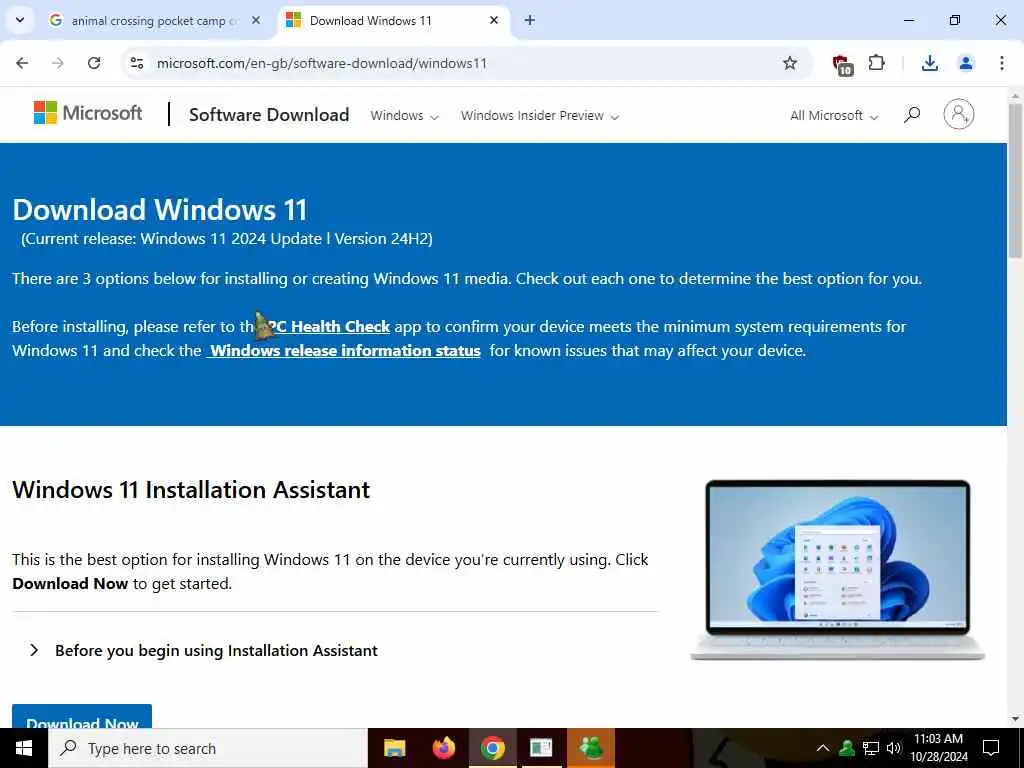Click the page vertical scrollbar
Screen dimensions: 1024x768
[1015, 180]
